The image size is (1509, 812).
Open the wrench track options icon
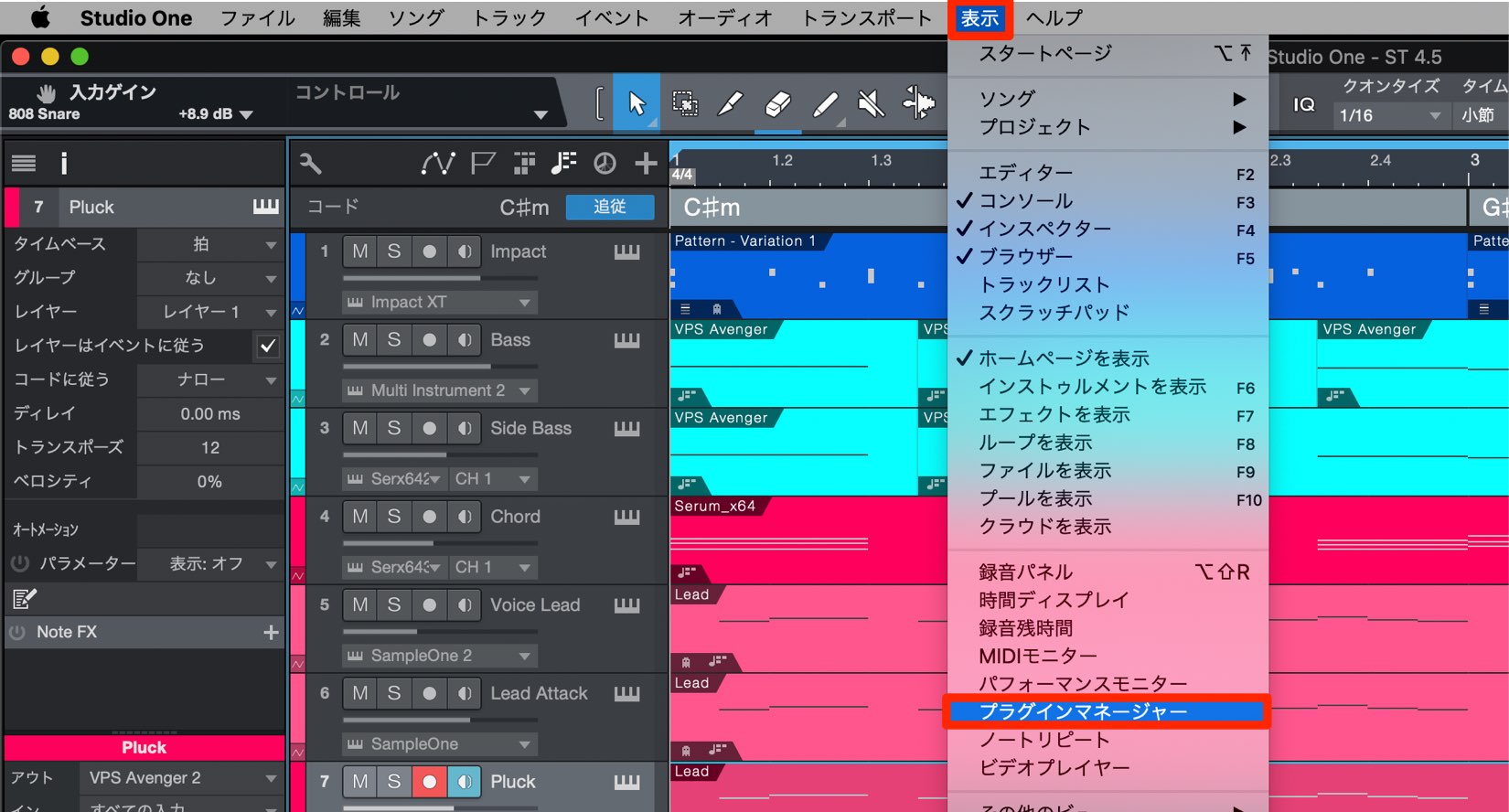coord(311,164)
